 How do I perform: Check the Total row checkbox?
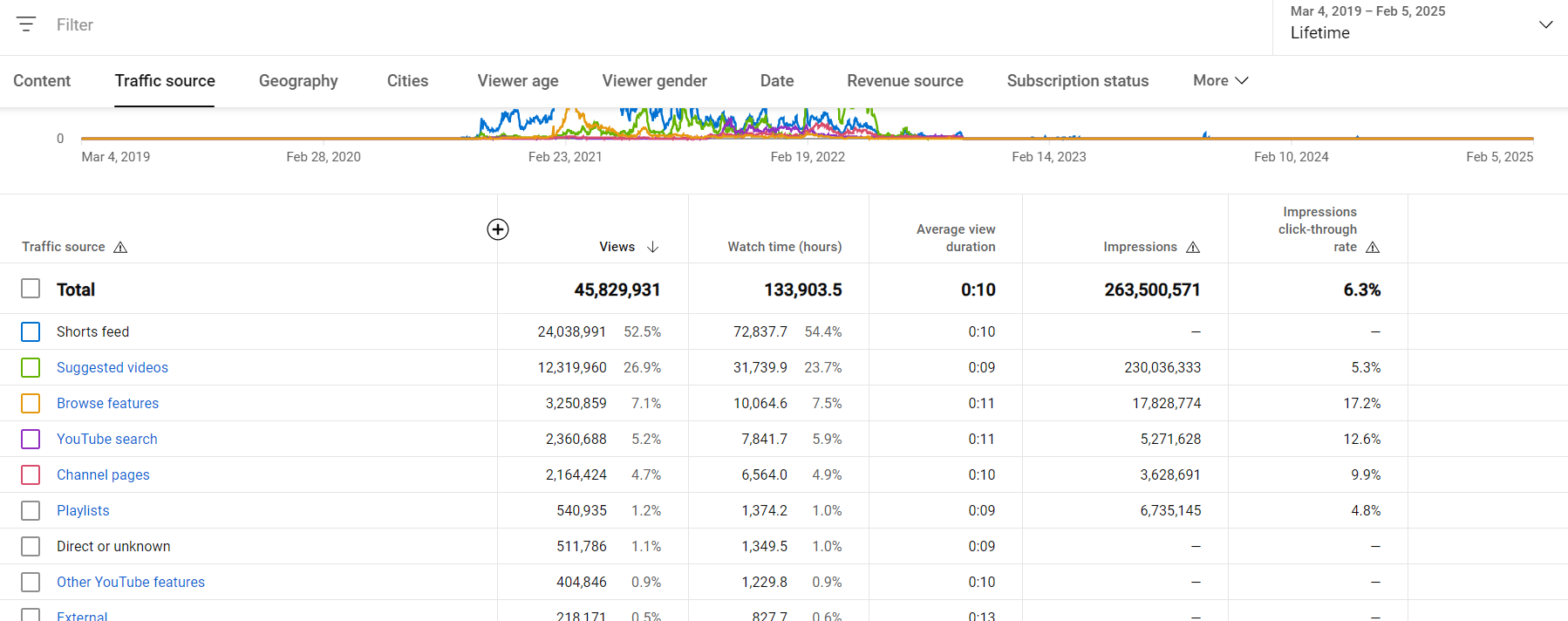(x=31, y=289)
